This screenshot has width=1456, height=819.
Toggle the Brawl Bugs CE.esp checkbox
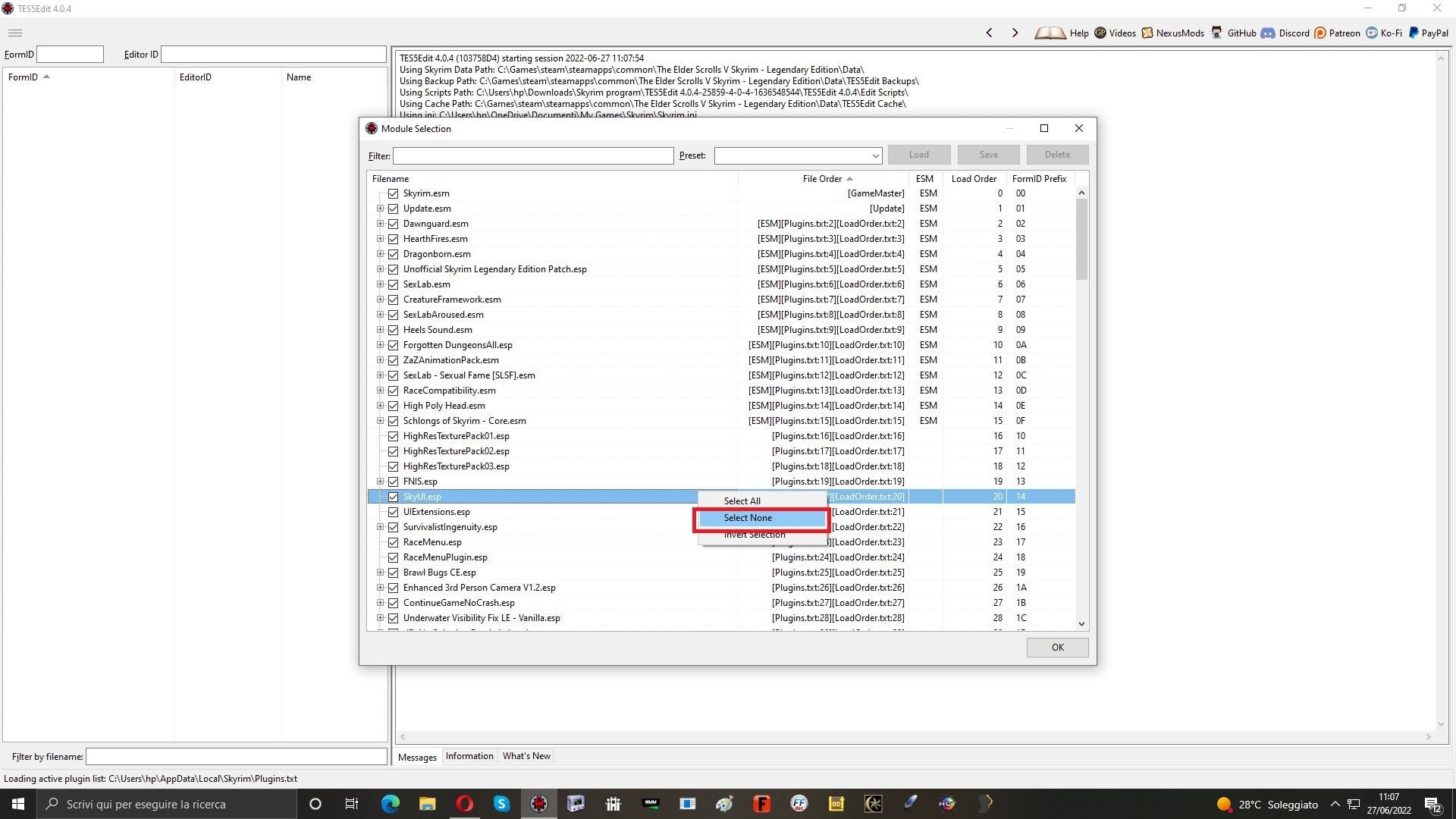point(393,573)
